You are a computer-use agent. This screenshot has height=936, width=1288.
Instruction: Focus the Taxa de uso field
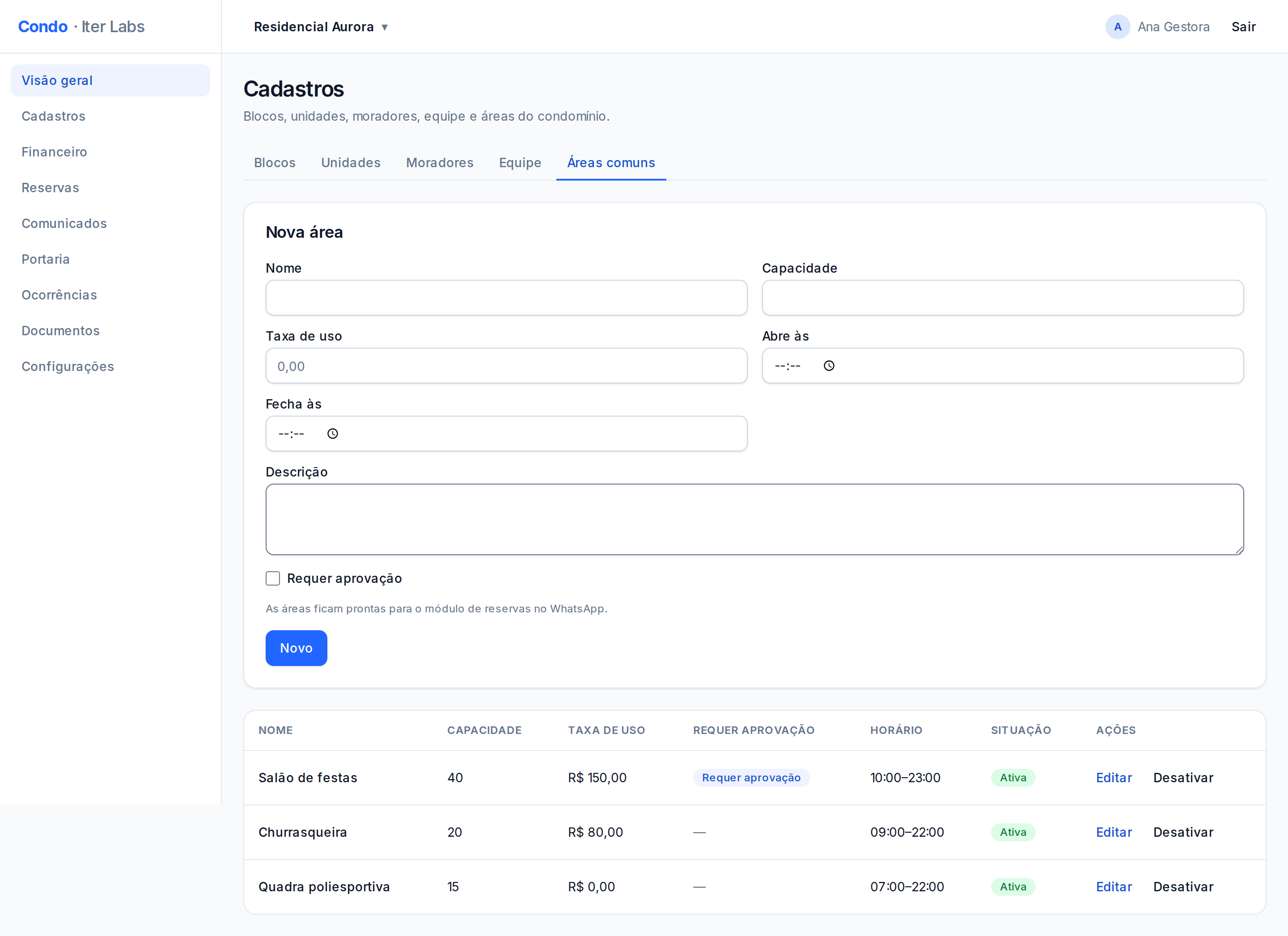507,366
